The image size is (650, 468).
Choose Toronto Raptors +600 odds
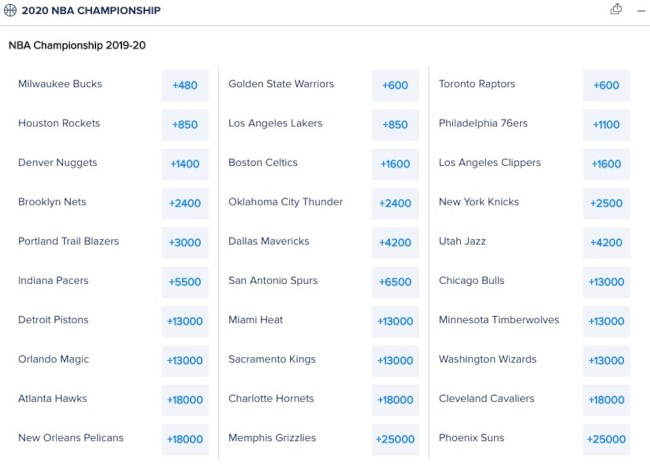coord(606,85)
